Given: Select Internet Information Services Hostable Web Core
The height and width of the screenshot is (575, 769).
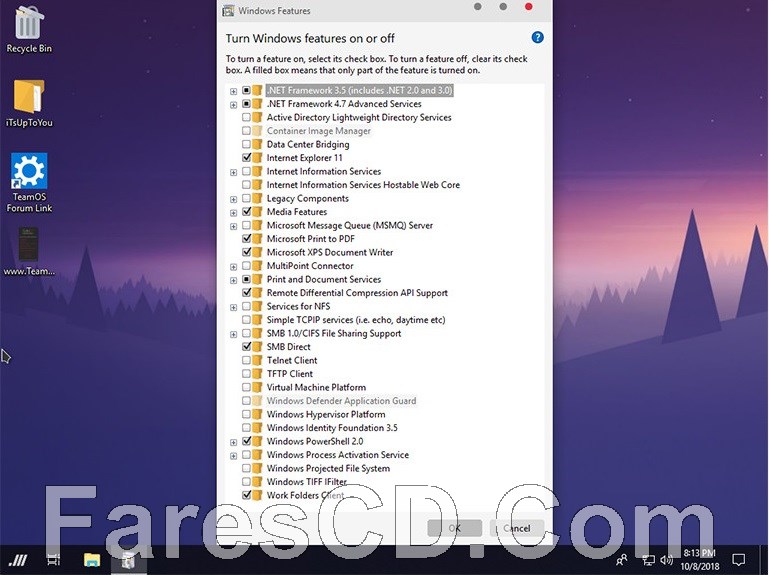Looking at the screenshot, I should pos(363,185).
